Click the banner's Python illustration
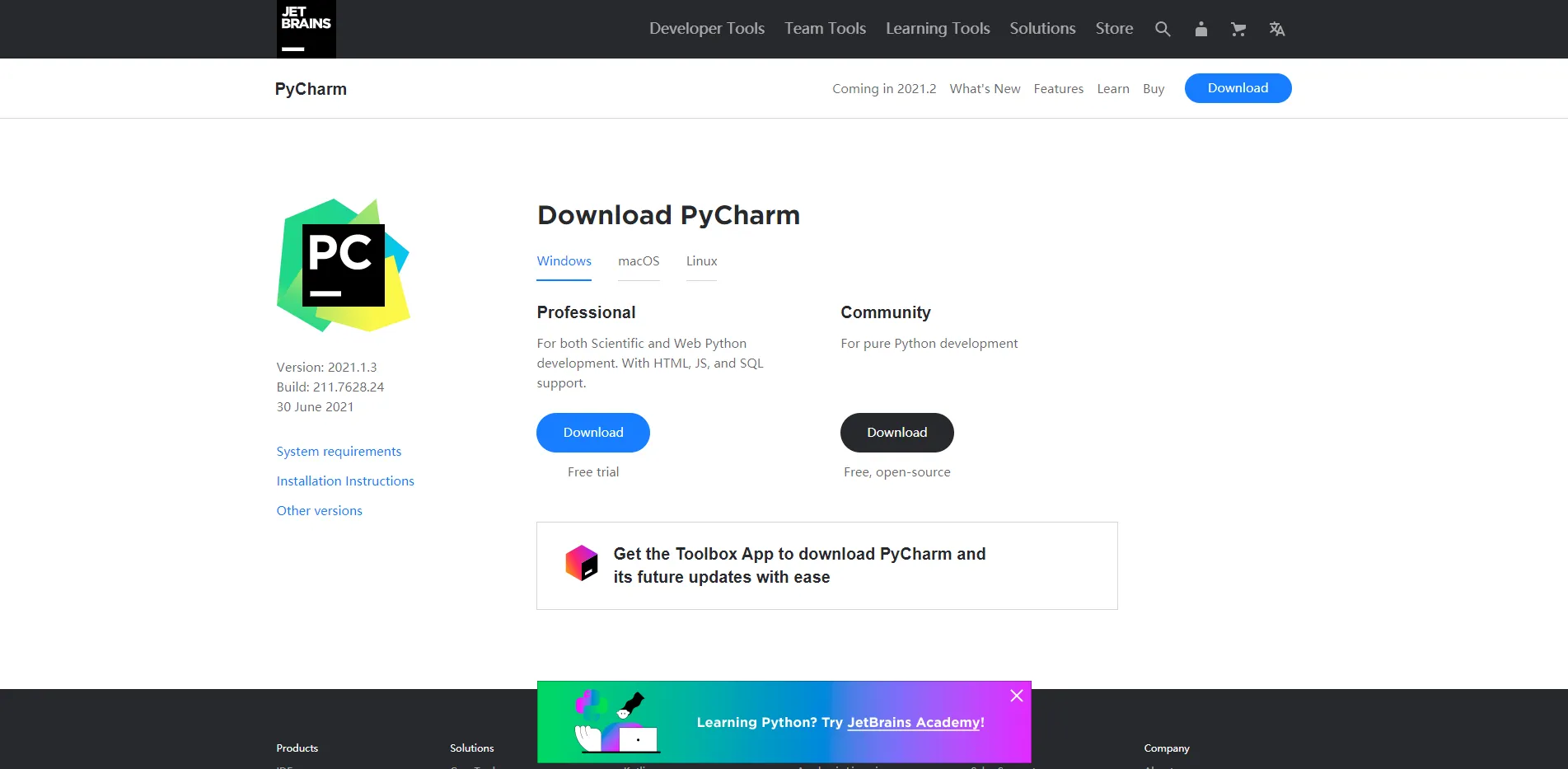The width and height of the screenshot is (1568, 769). pos(615,722)
